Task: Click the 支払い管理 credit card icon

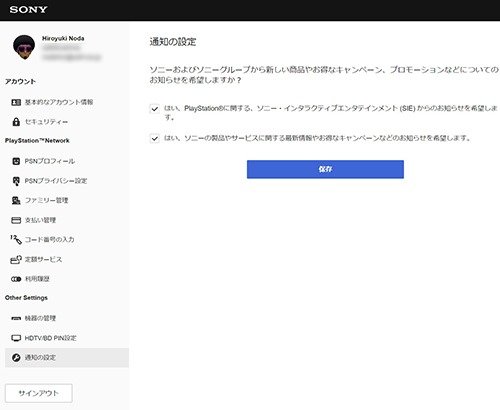Action: click(16, 220)
